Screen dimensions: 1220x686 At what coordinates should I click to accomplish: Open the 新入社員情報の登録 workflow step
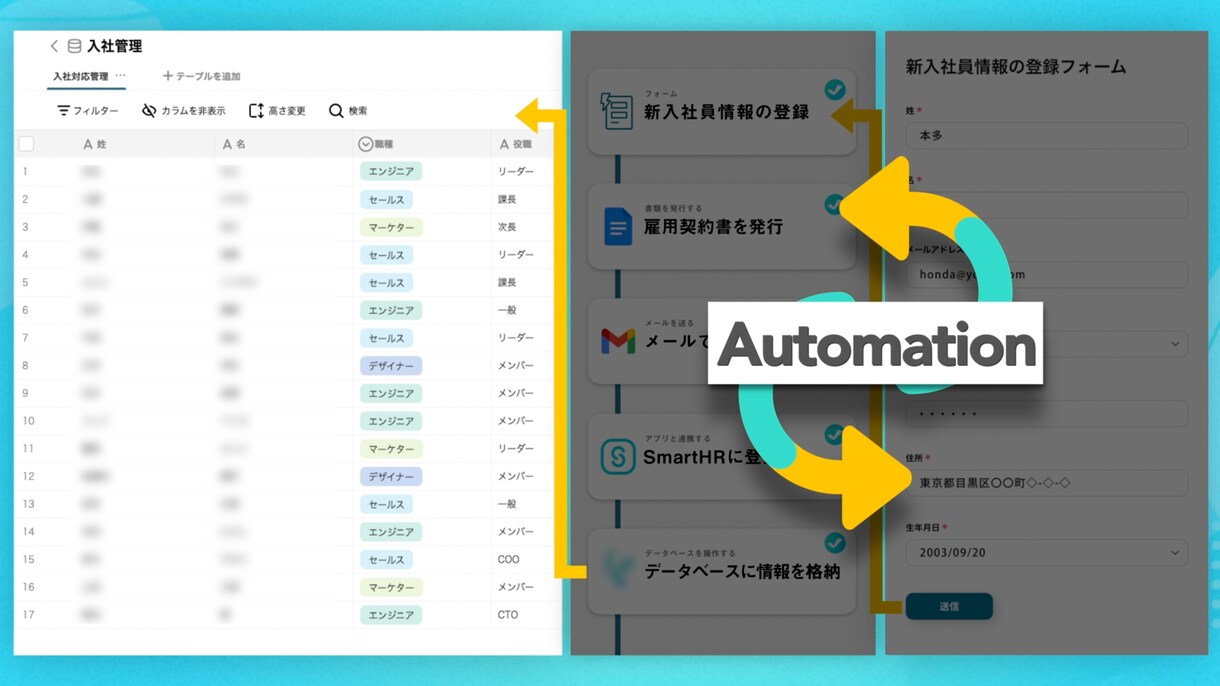coord(722,111)
